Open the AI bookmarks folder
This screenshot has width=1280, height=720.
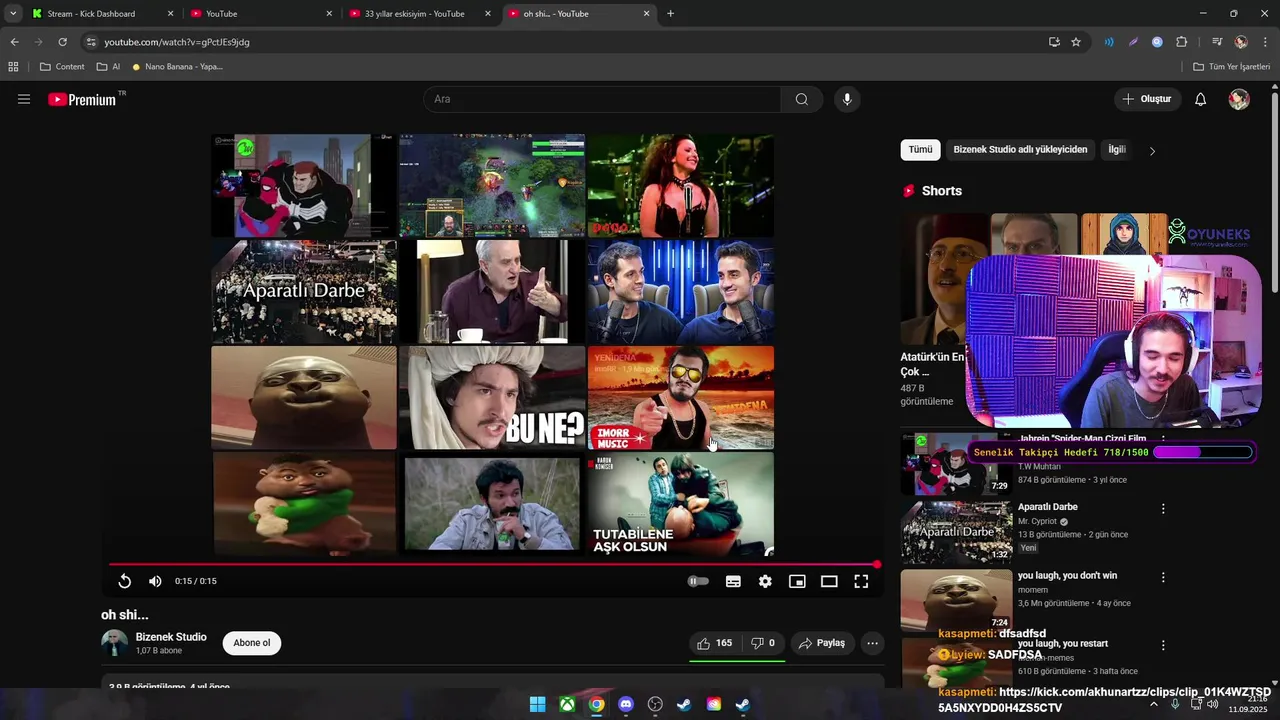pos(108,67)
